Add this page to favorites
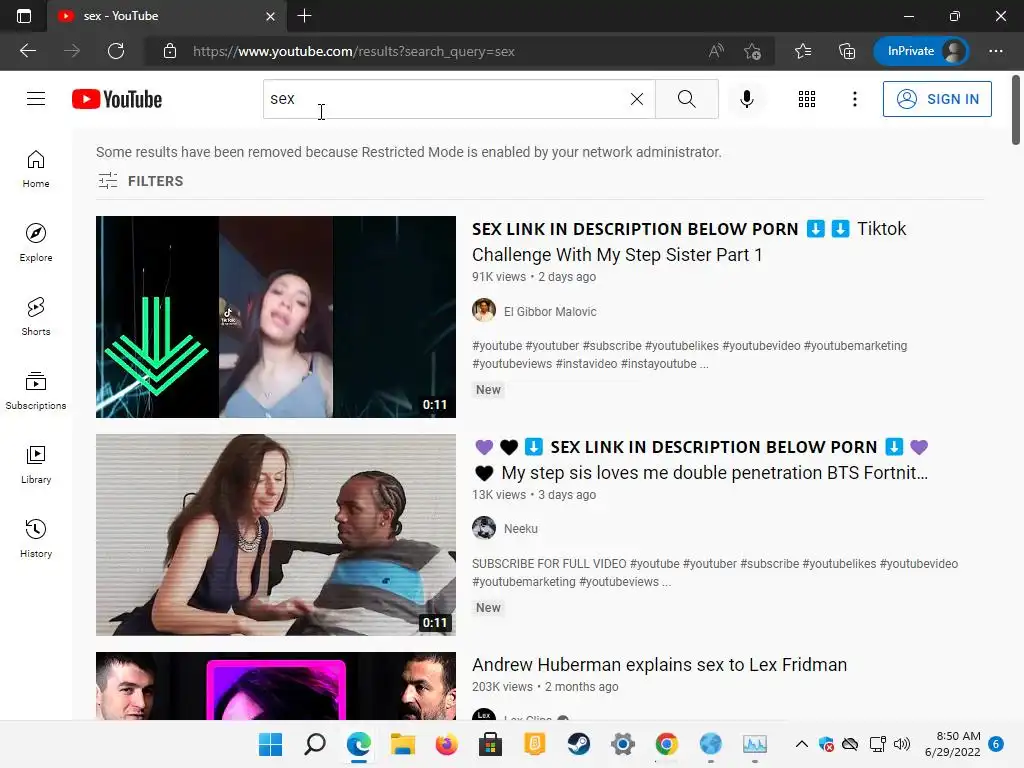 752,51
